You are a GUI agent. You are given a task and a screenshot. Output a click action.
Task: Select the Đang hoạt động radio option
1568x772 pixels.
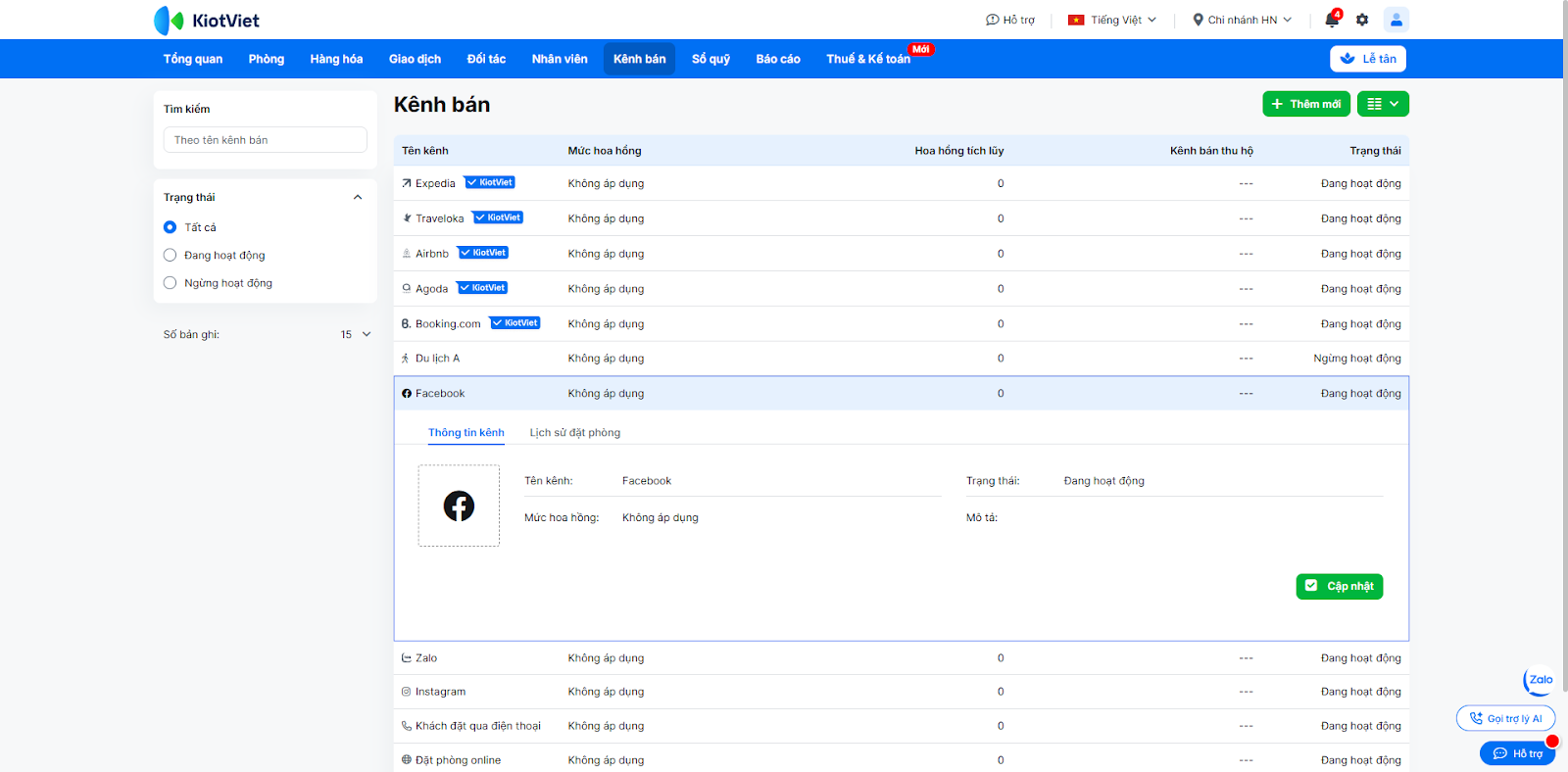(x=171, y=256)
